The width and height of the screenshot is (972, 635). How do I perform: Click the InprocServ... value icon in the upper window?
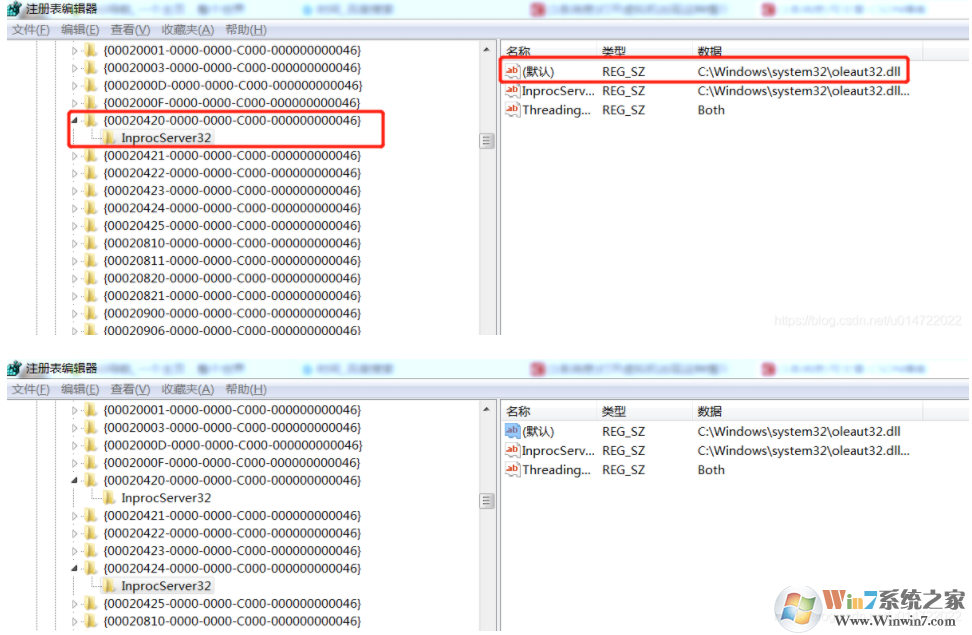(x=512, y=91)
